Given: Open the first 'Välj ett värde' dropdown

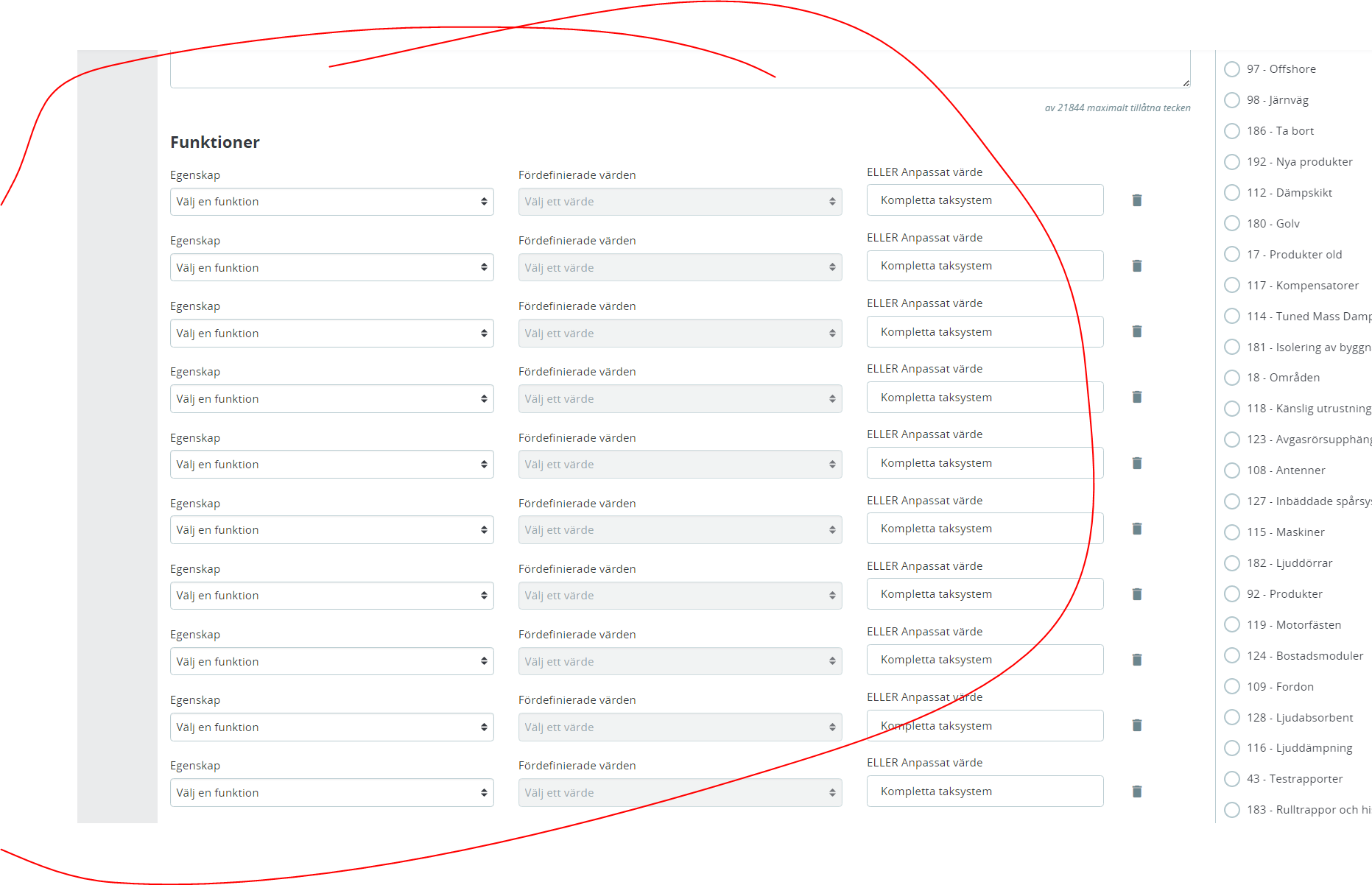Looking at the screenshot, I should click(x=680, y=202).
